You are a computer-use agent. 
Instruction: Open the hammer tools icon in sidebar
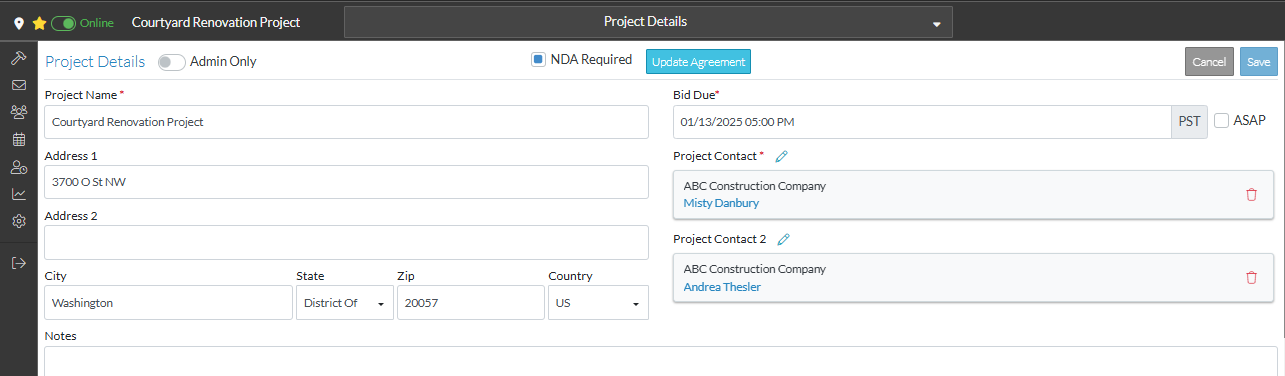pos(18,58)
